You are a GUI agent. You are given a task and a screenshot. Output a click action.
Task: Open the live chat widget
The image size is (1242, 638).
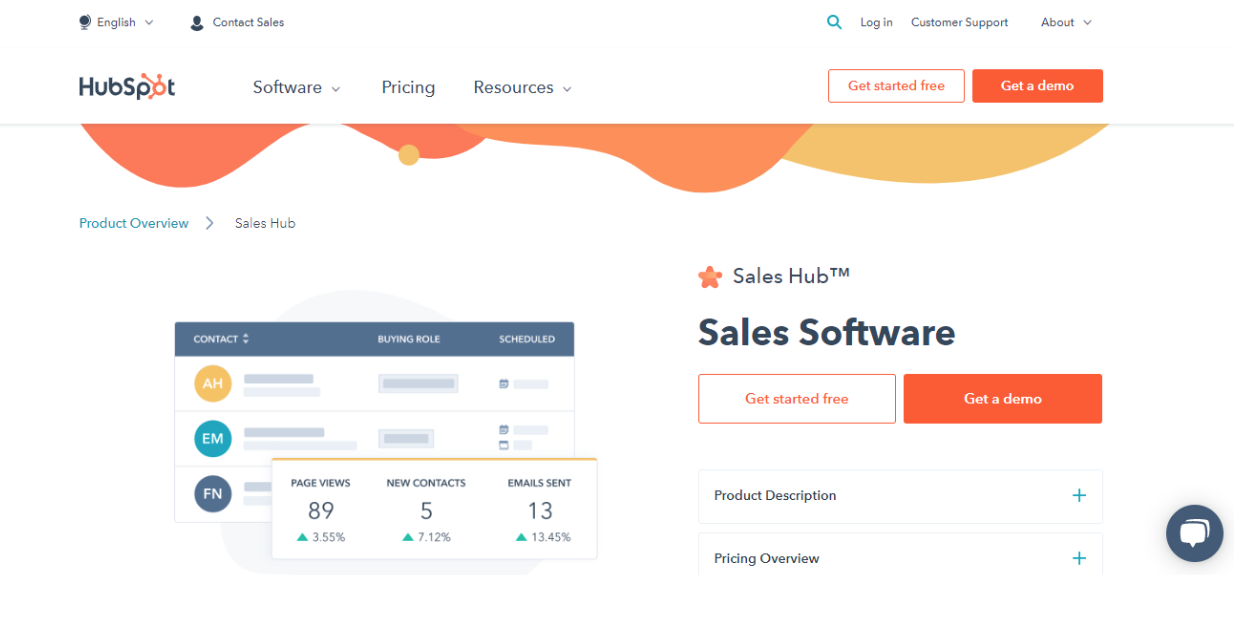click(x=1194, y=533)
